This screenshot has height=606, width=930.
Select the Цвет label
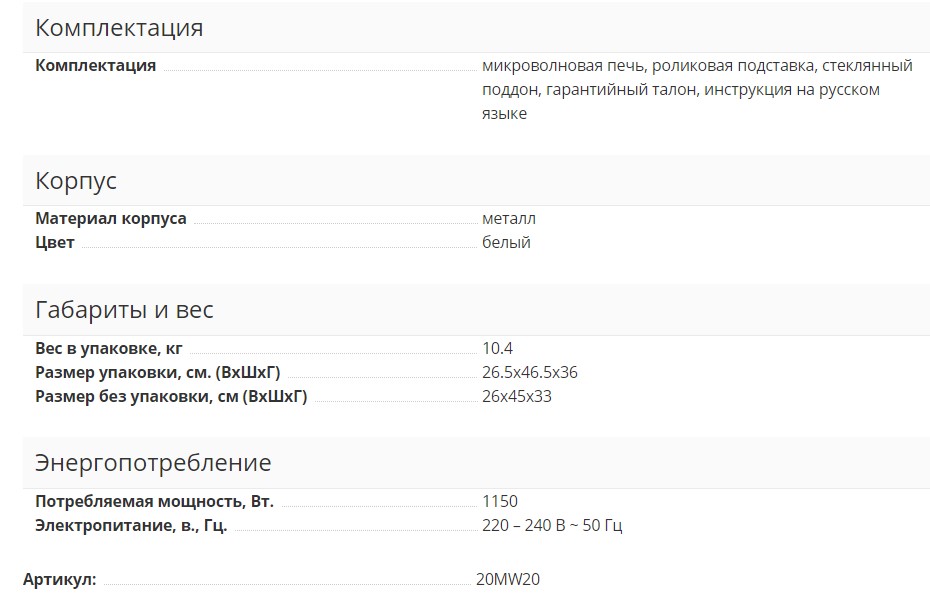click(55, 242)
